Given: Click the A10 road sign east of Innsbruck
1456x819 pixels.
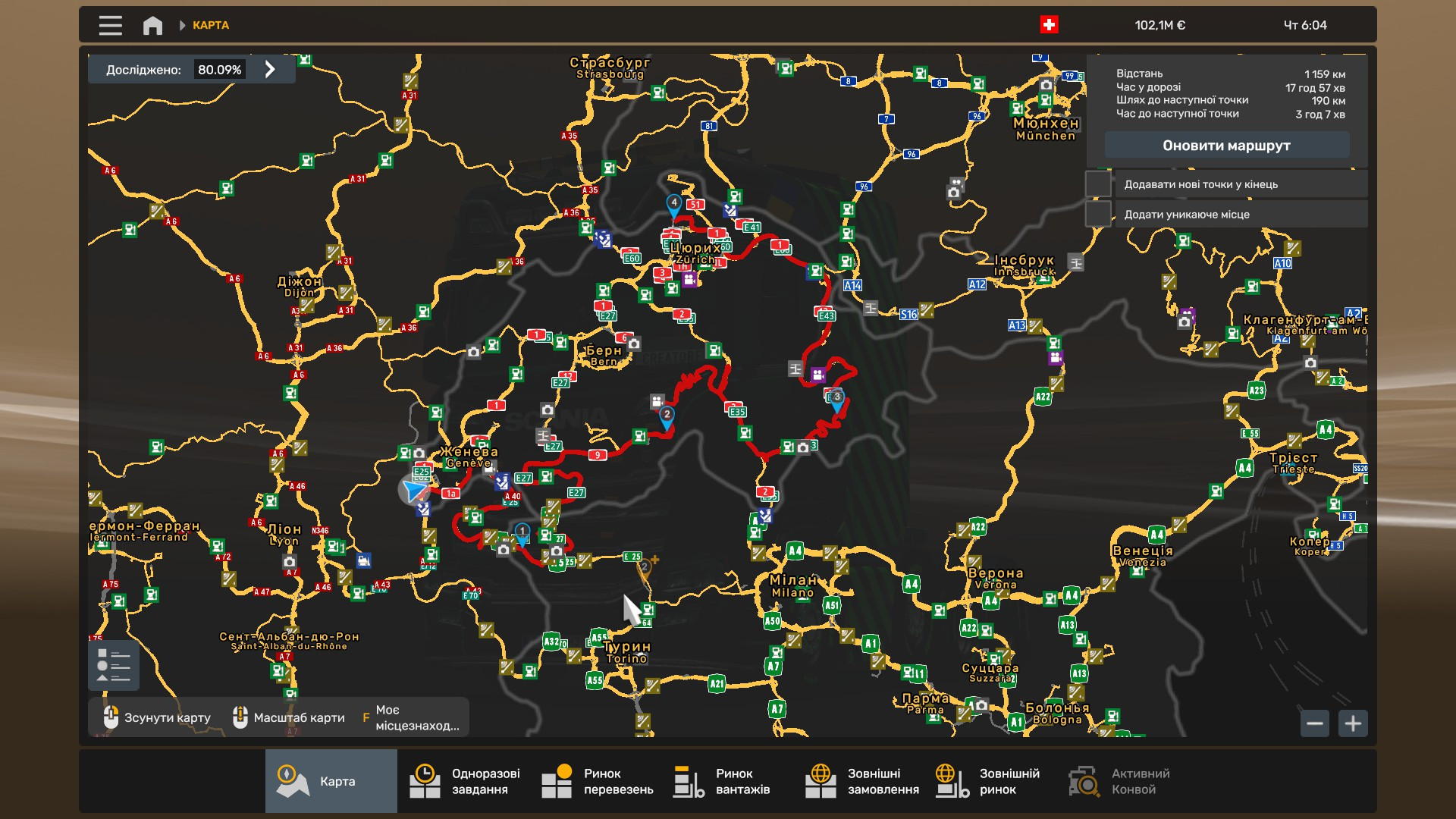Looking at the screenshot, I should 1282,263.
